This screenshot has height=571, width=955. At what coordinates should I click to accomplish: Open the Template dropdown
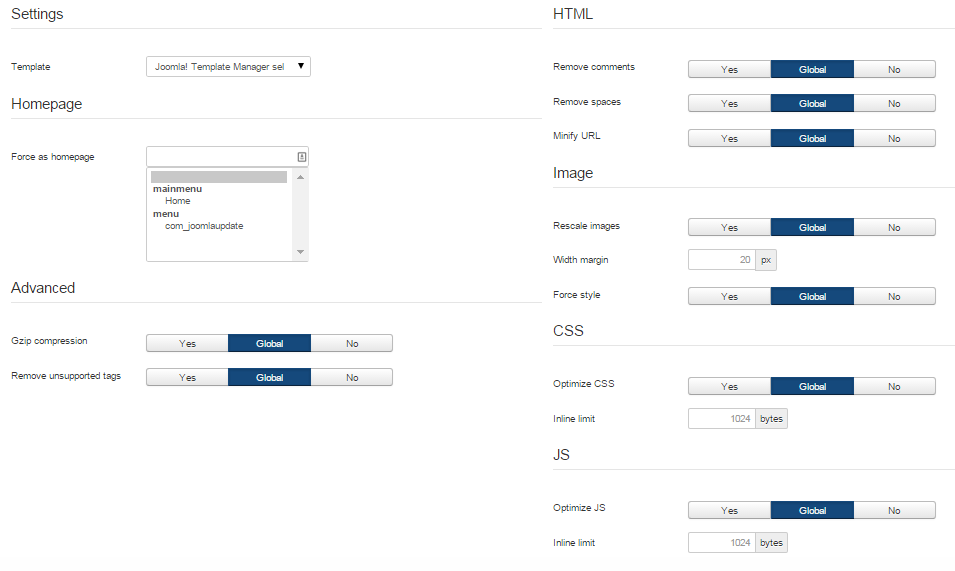[x=228, y=67]
